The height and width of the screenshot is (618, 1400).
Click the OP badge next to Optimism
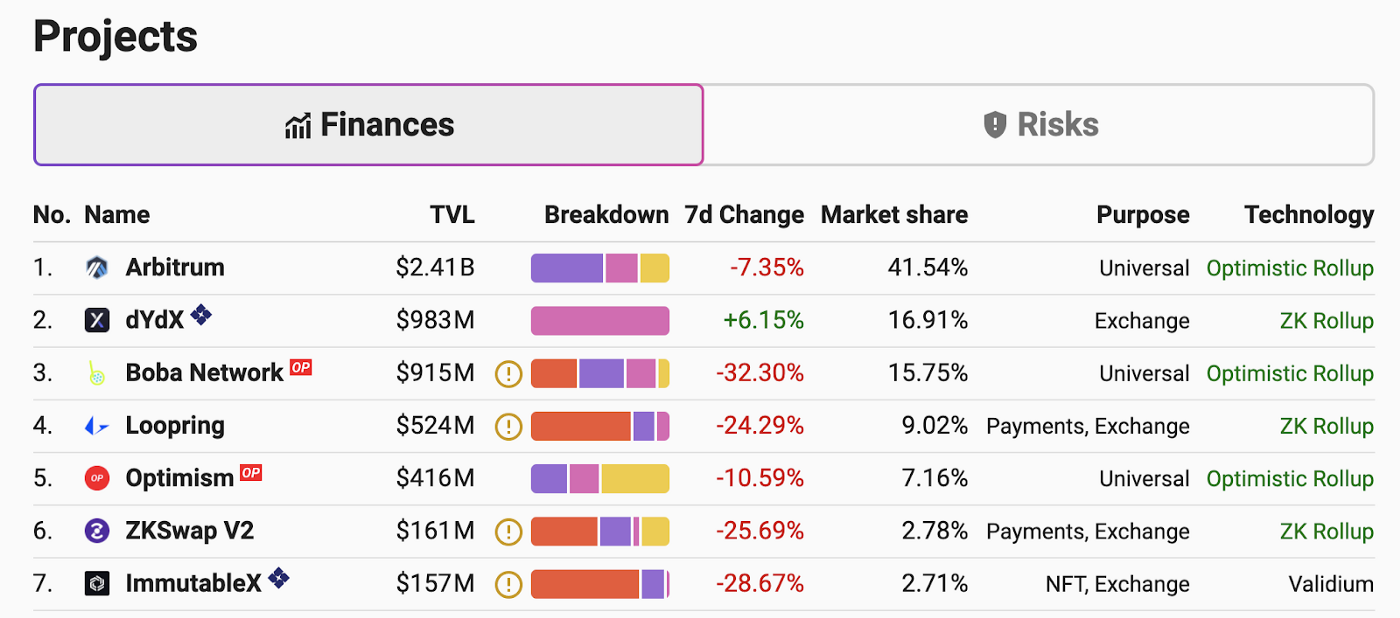(250, 472)
